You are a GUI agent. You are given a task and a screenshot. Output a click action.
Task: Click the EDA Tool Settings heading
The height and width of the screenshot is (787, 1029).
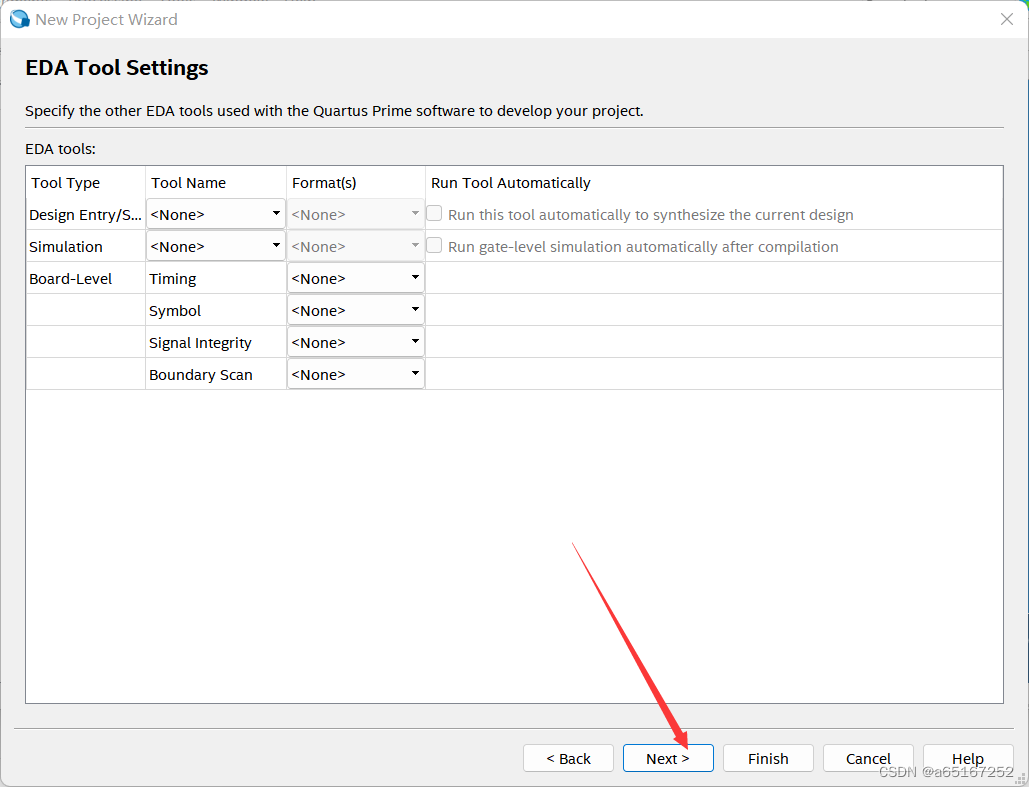click(117, 68)
